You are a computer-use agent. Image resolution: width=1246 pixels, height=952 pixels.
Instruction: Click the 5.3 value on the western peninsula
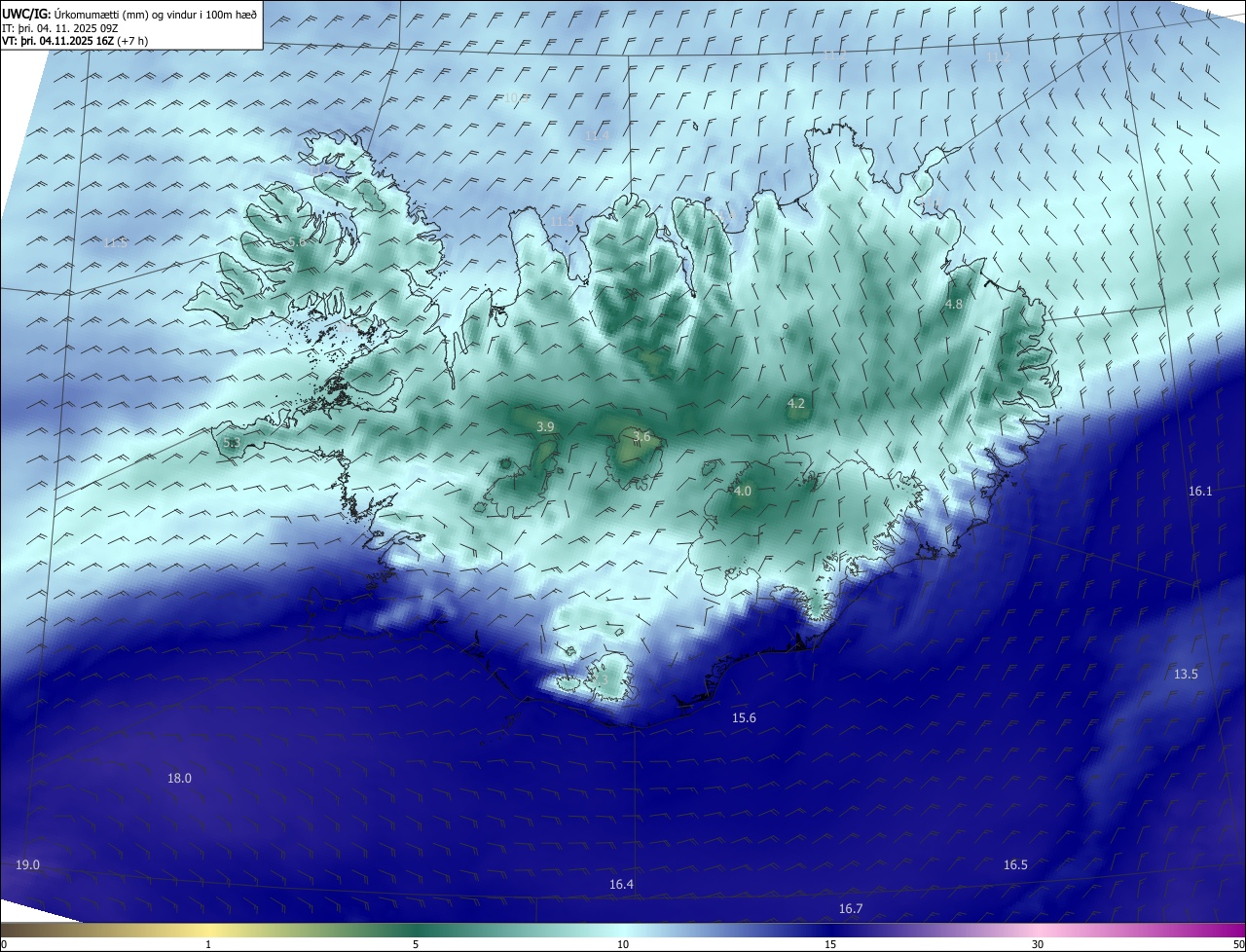(232, 442)
